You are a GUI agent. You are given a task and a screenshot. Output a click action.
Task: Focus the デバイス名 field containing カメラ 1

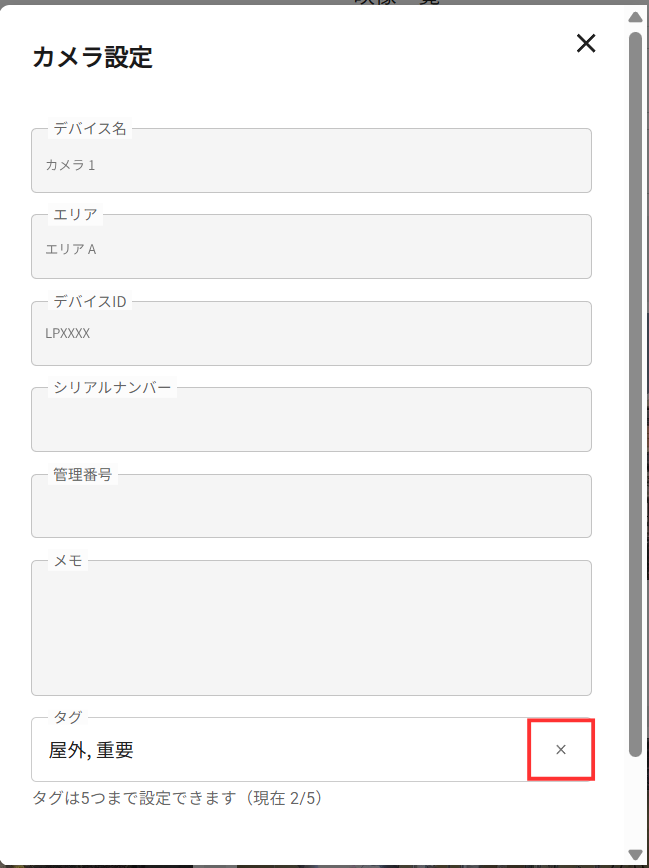311,161
